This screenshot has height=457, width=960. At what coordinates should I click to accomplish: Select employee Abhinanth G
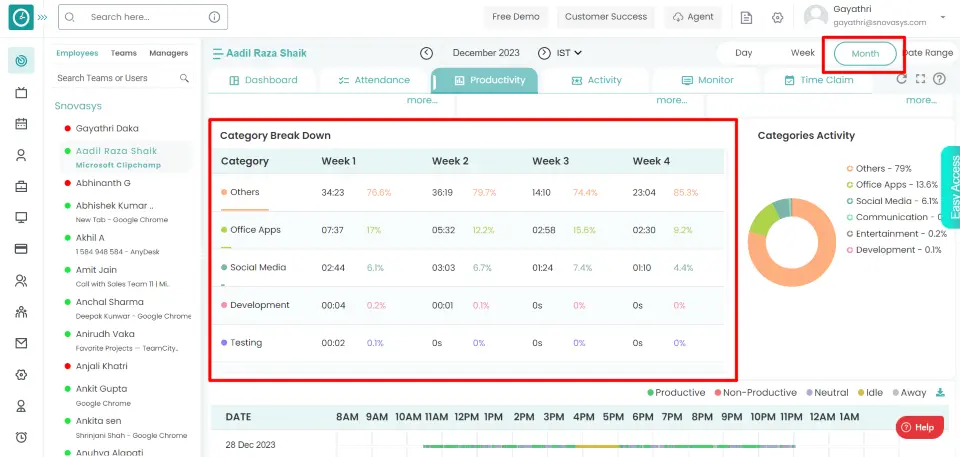[103, 183]
